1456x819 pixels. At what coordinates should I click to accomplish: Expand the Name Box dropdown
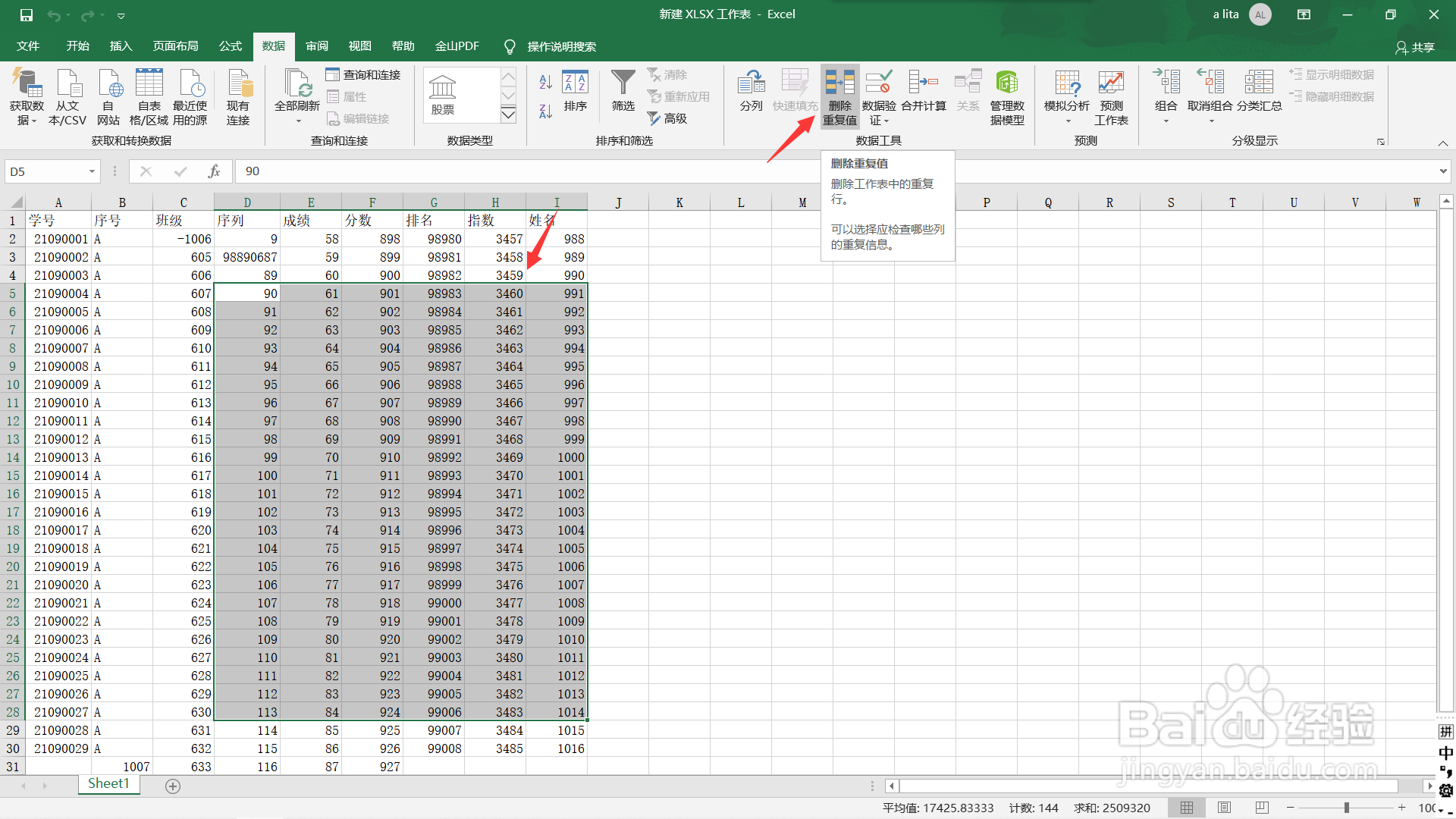[x=92, y=171]
